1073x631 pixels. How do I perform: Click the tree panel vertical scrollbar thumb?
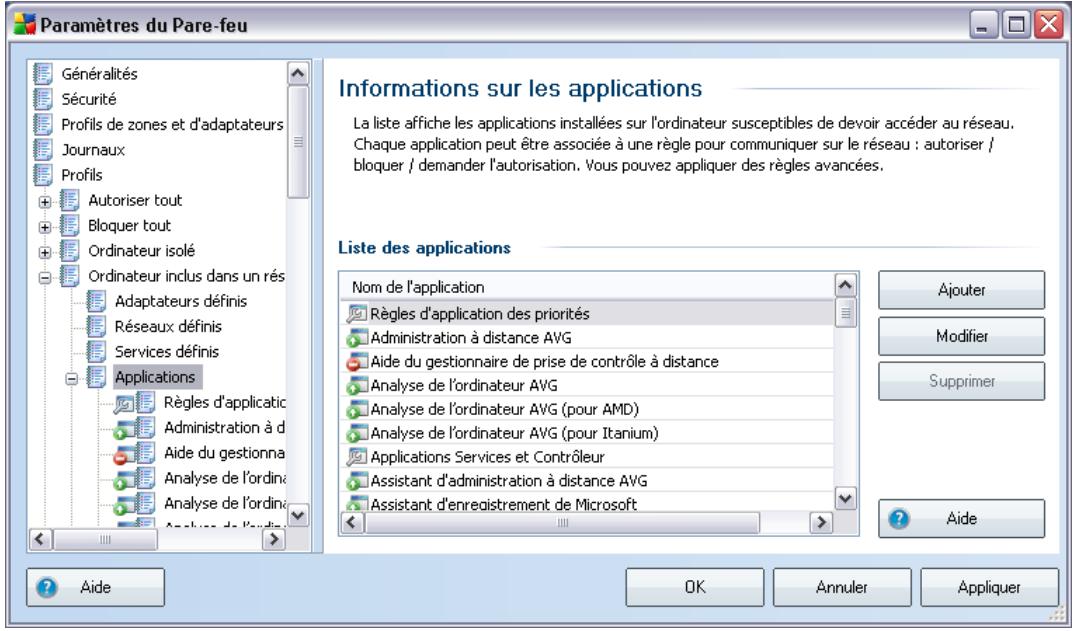tap(298, 142)
